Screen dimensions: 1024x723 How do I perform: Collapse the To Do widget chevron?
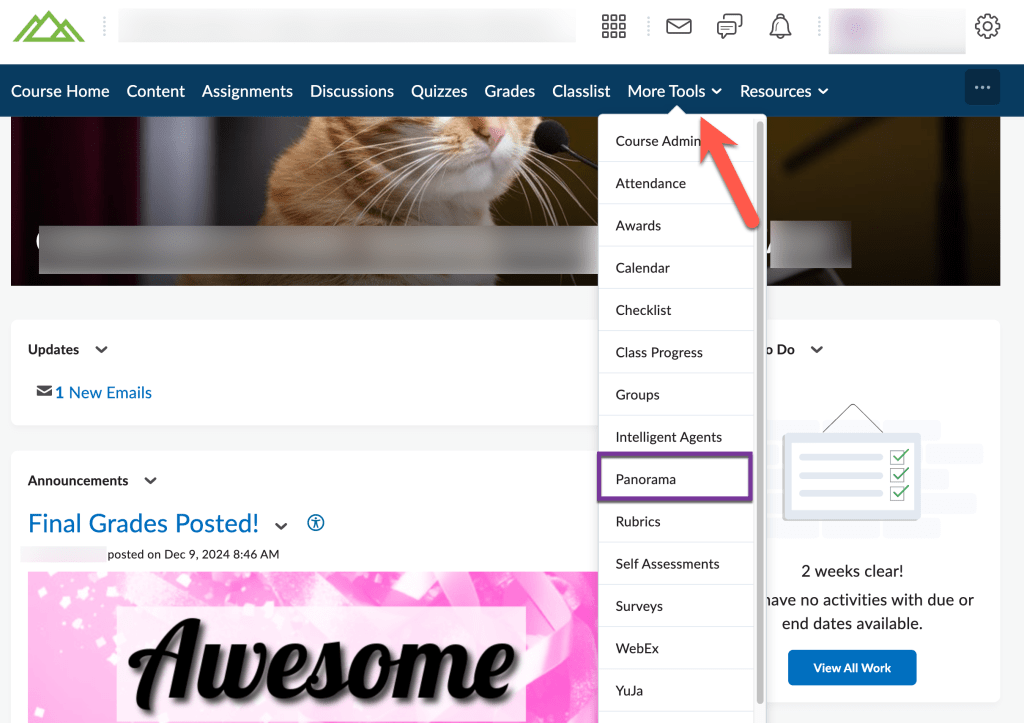817,350
